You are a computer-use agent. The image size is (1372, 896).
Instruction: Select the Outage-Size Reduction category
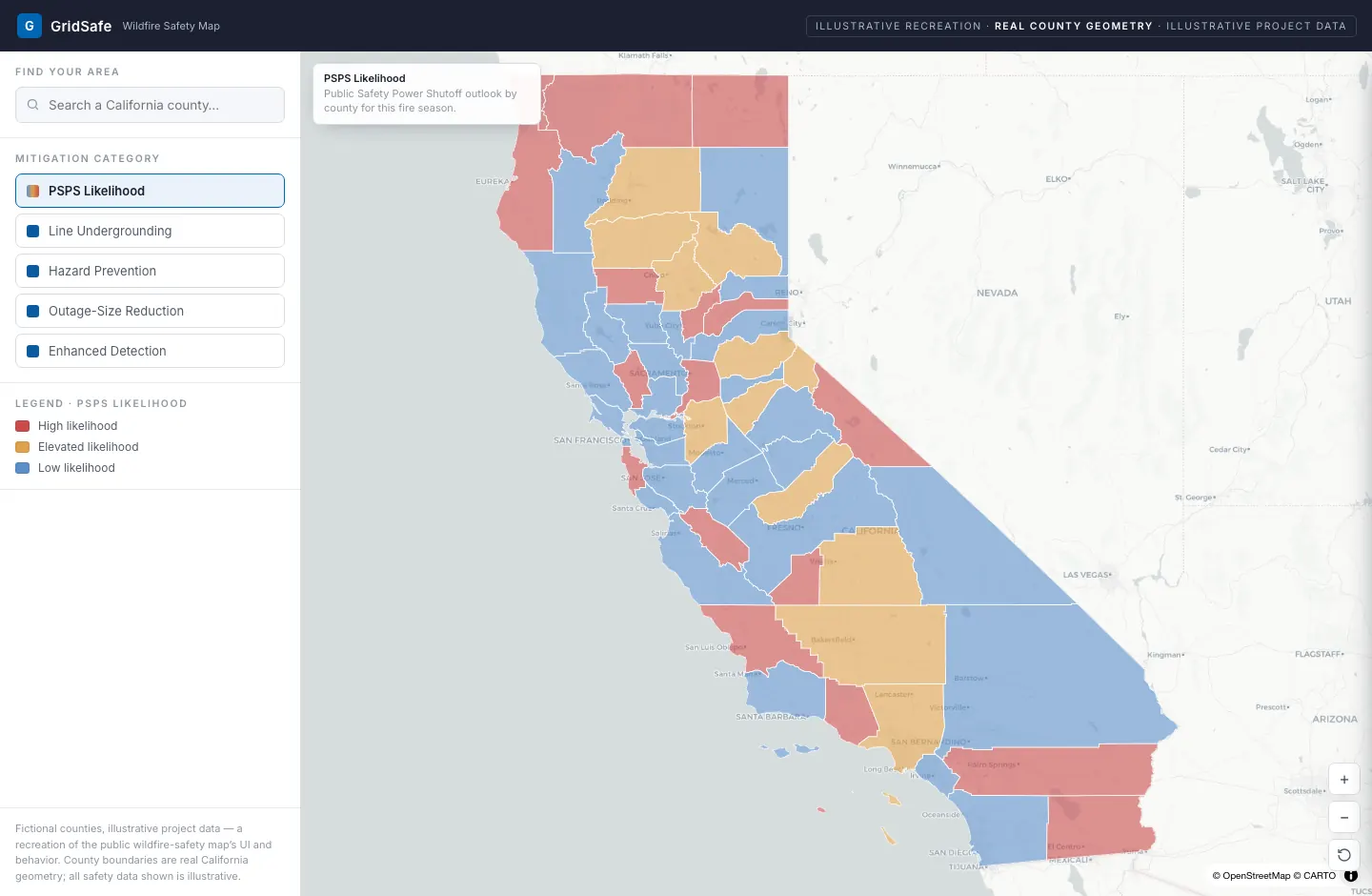tap(150, 311)
